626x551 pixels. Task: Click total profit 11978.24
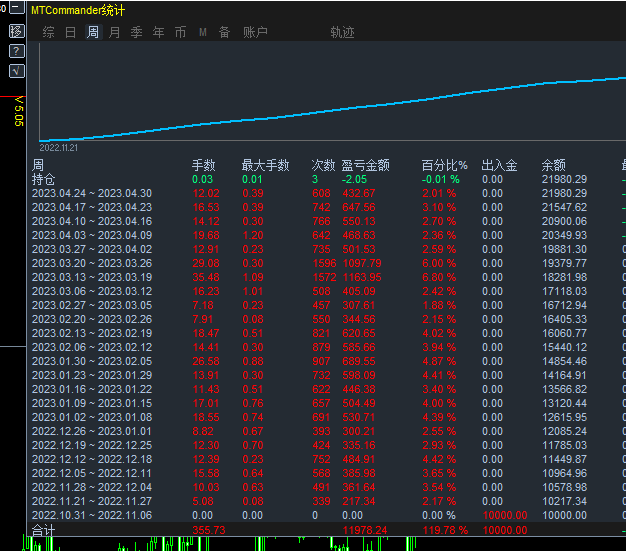click(365, 530)
